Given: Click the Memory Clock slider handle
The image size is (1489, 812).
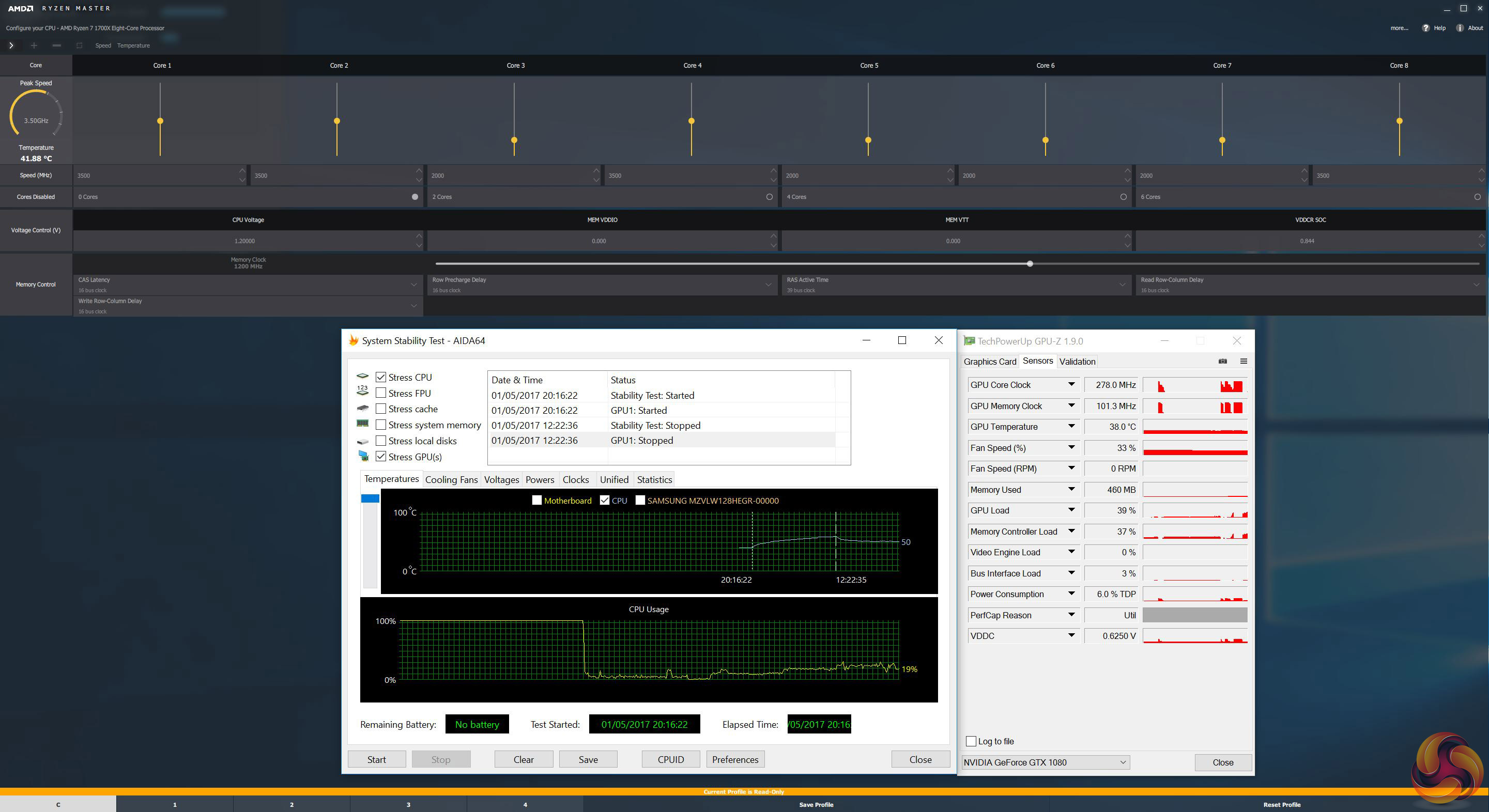Looking at the screenshot, I should 1030,264.
